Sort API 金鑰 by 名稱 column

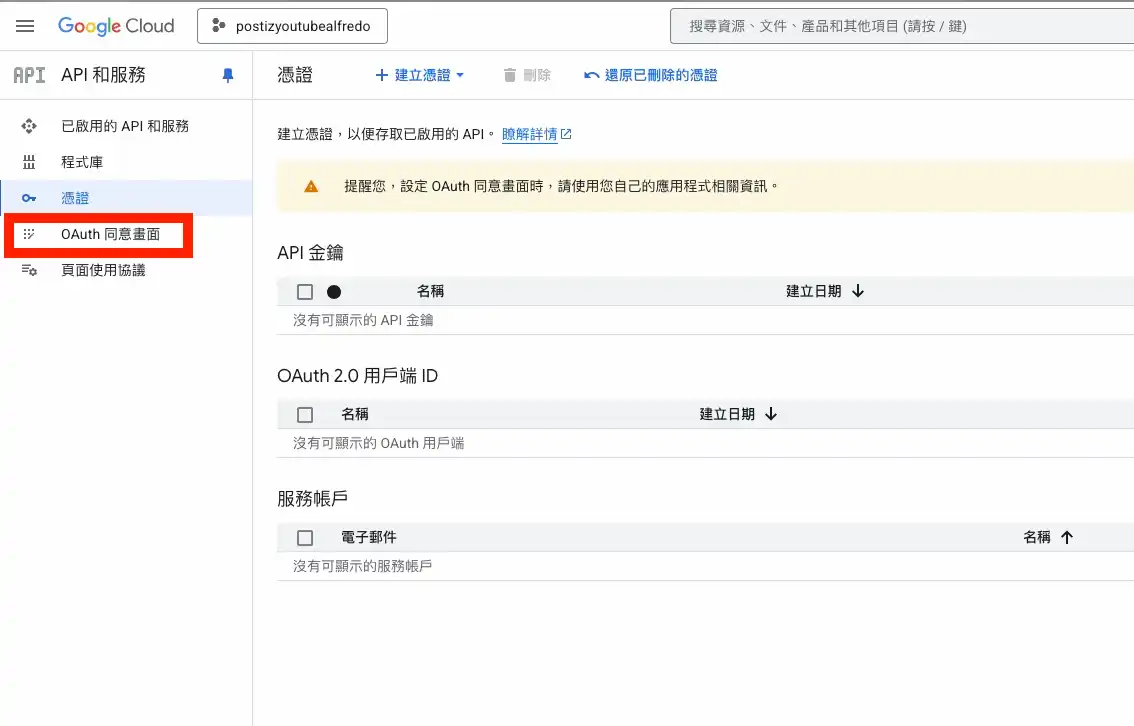click(x=430, y=291)
